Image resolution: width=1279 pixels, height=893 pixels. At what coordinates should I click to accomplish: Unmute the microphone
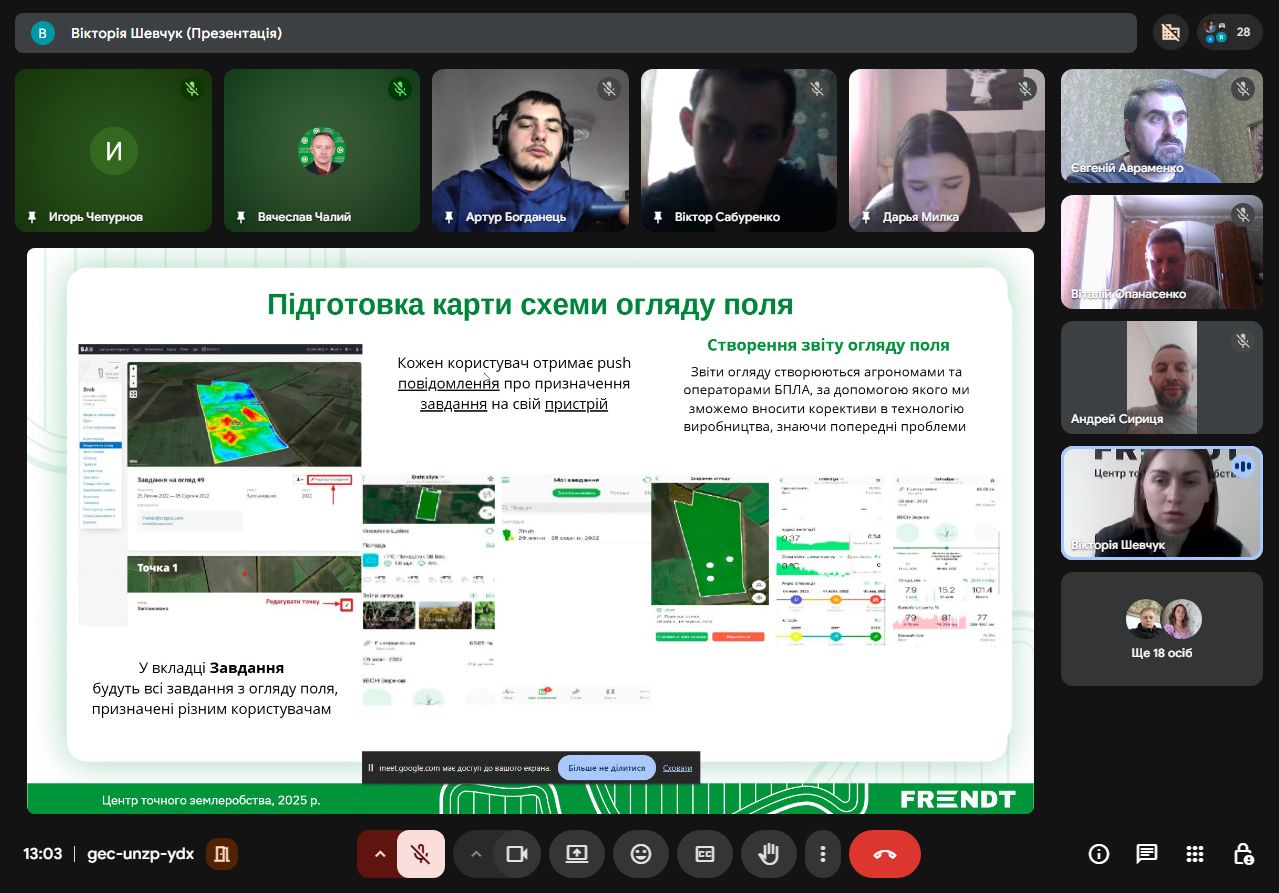421,854
